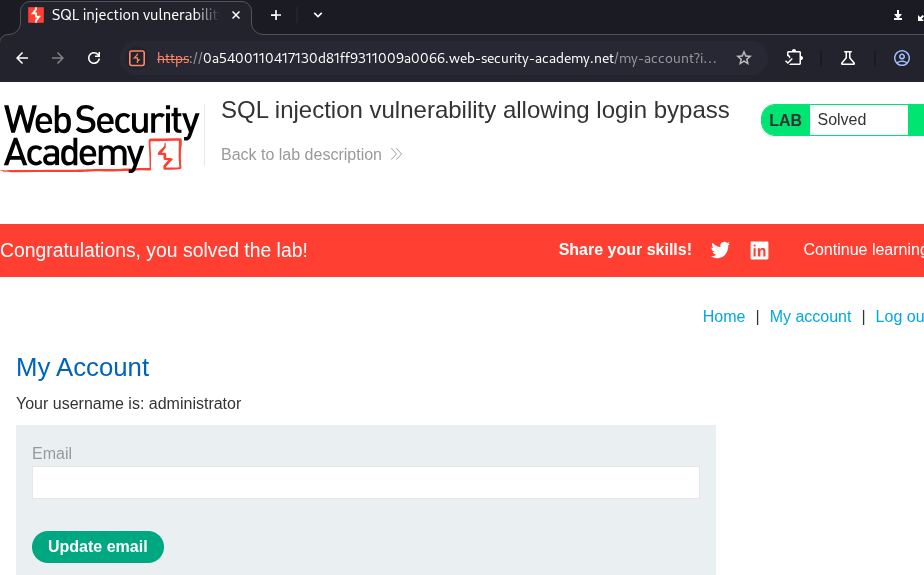Click the Update email button
Viewport: 924px width, 575px height.
click(x=98, y=547)
